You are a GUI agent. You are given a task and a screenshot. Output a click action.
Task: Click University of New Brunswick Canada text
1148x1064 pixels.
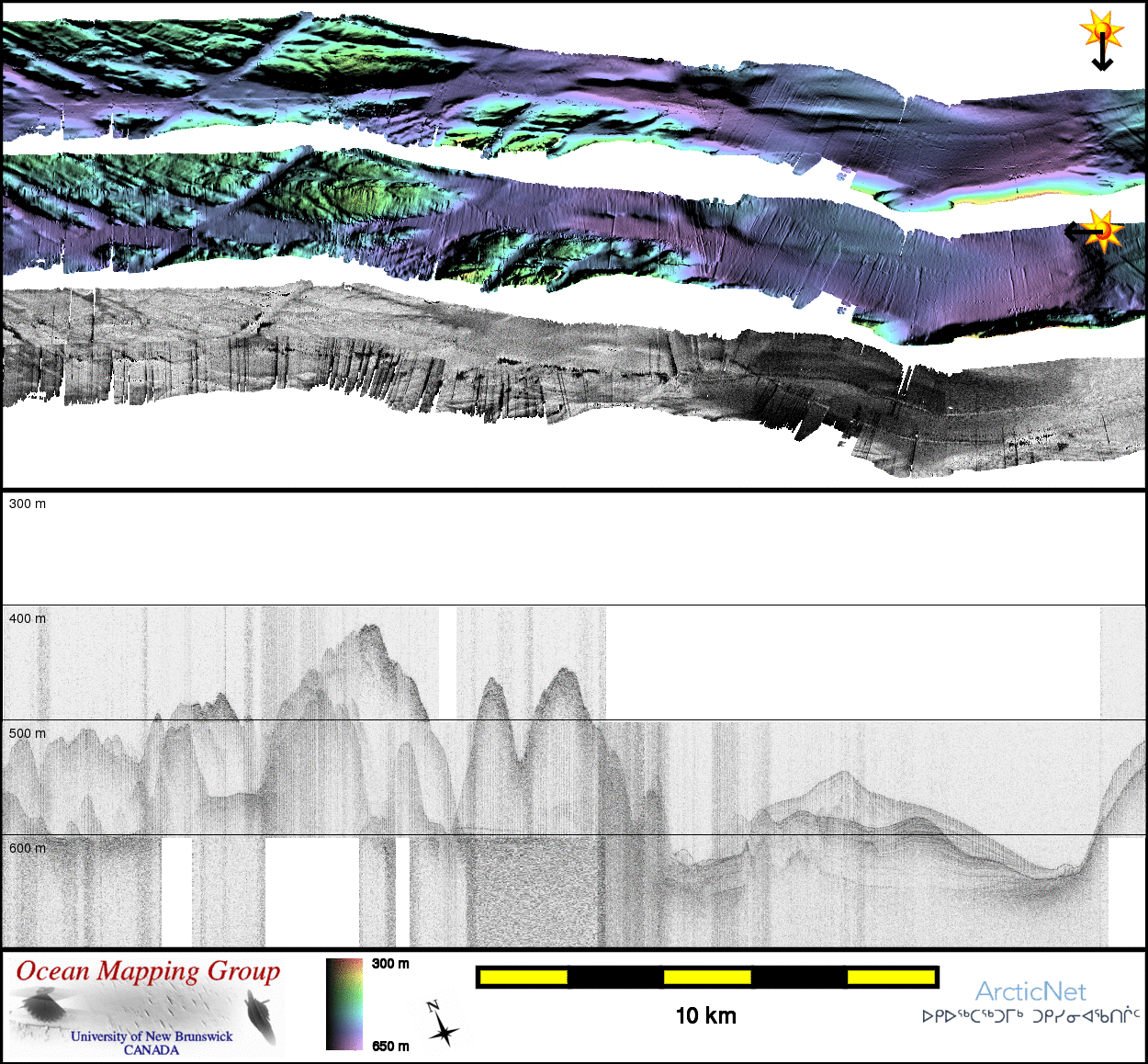click(x=152, y=1043)
